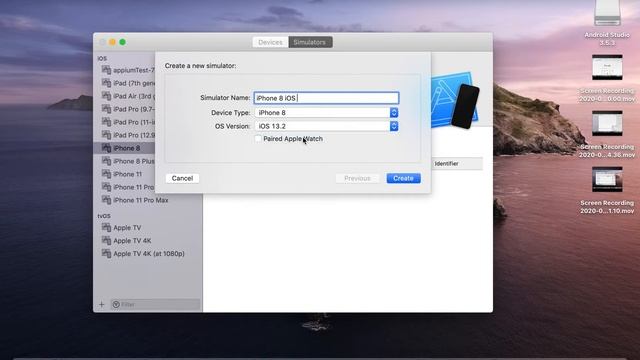Click the disabled Previous button
Image resolution: width=640 pixels, height=360 pixels.
(357, 178)
